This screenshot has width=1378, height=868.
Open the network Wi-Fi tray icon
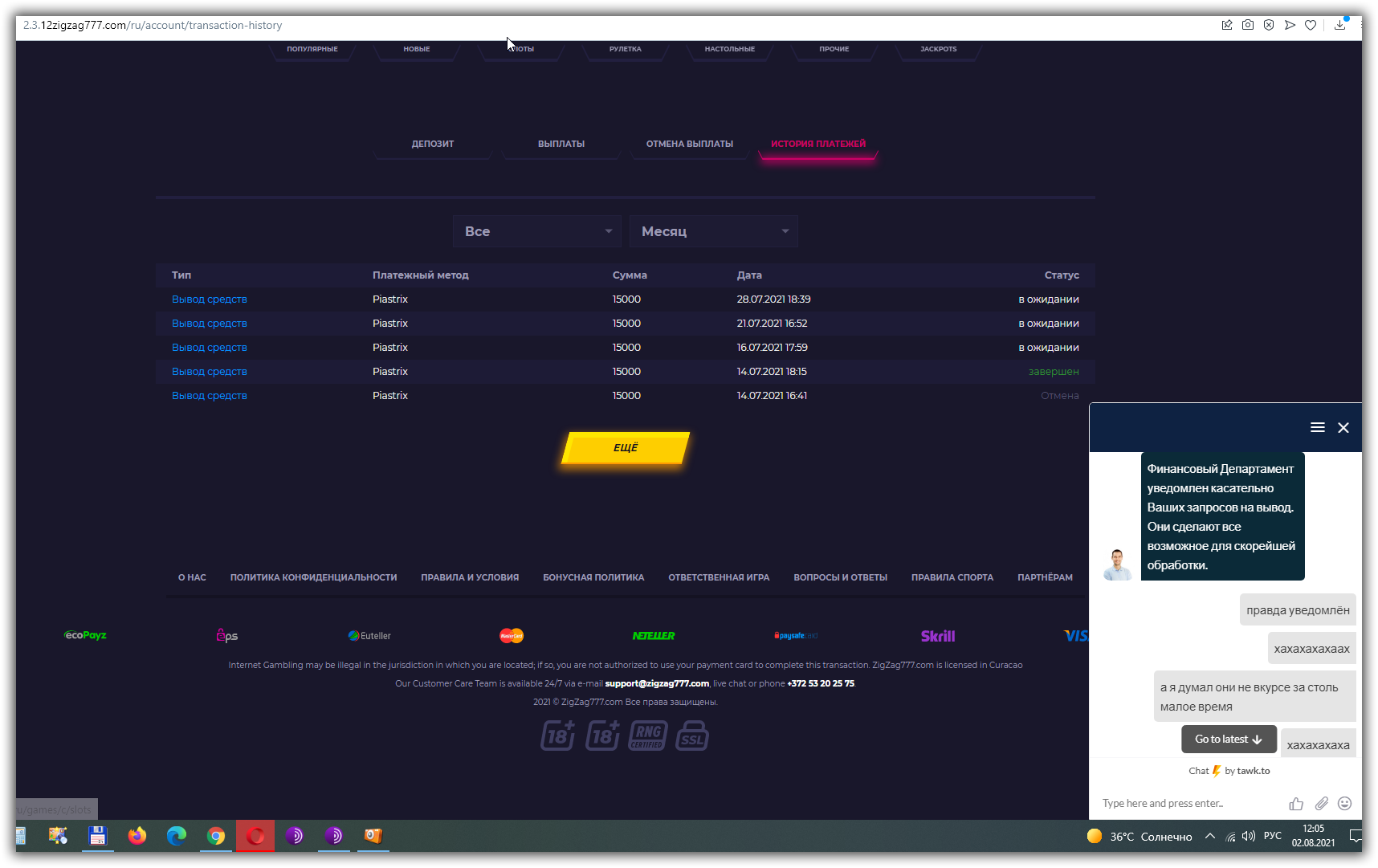[1230, 837]
